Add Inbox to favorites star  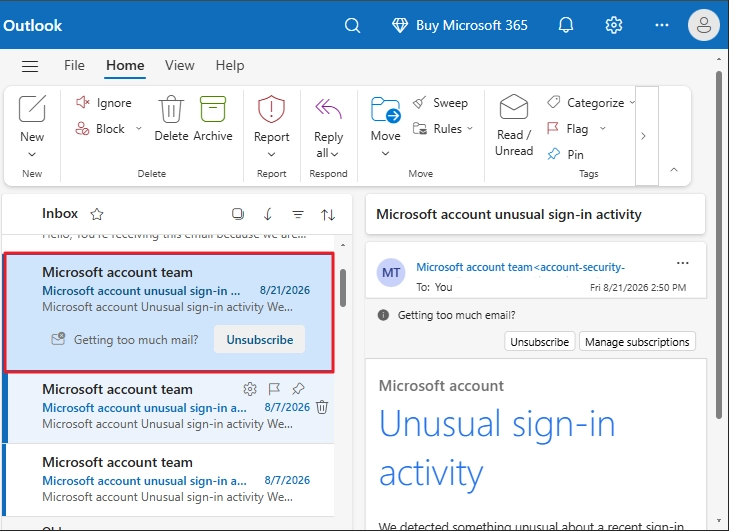tap(97, 214)
